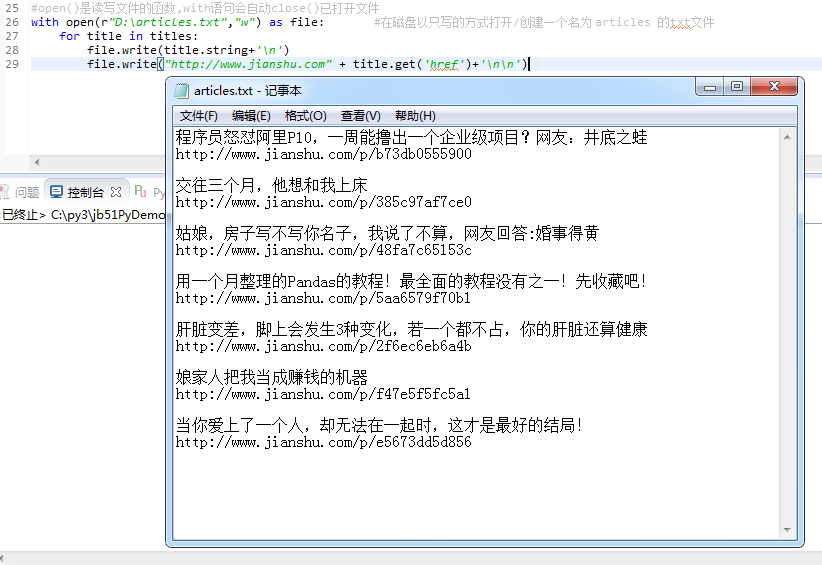Image resolution: width=822 pixels, height=565 pixels.
Task: Open the 文件(F) menu in Notepad
Action: [198, 116]
